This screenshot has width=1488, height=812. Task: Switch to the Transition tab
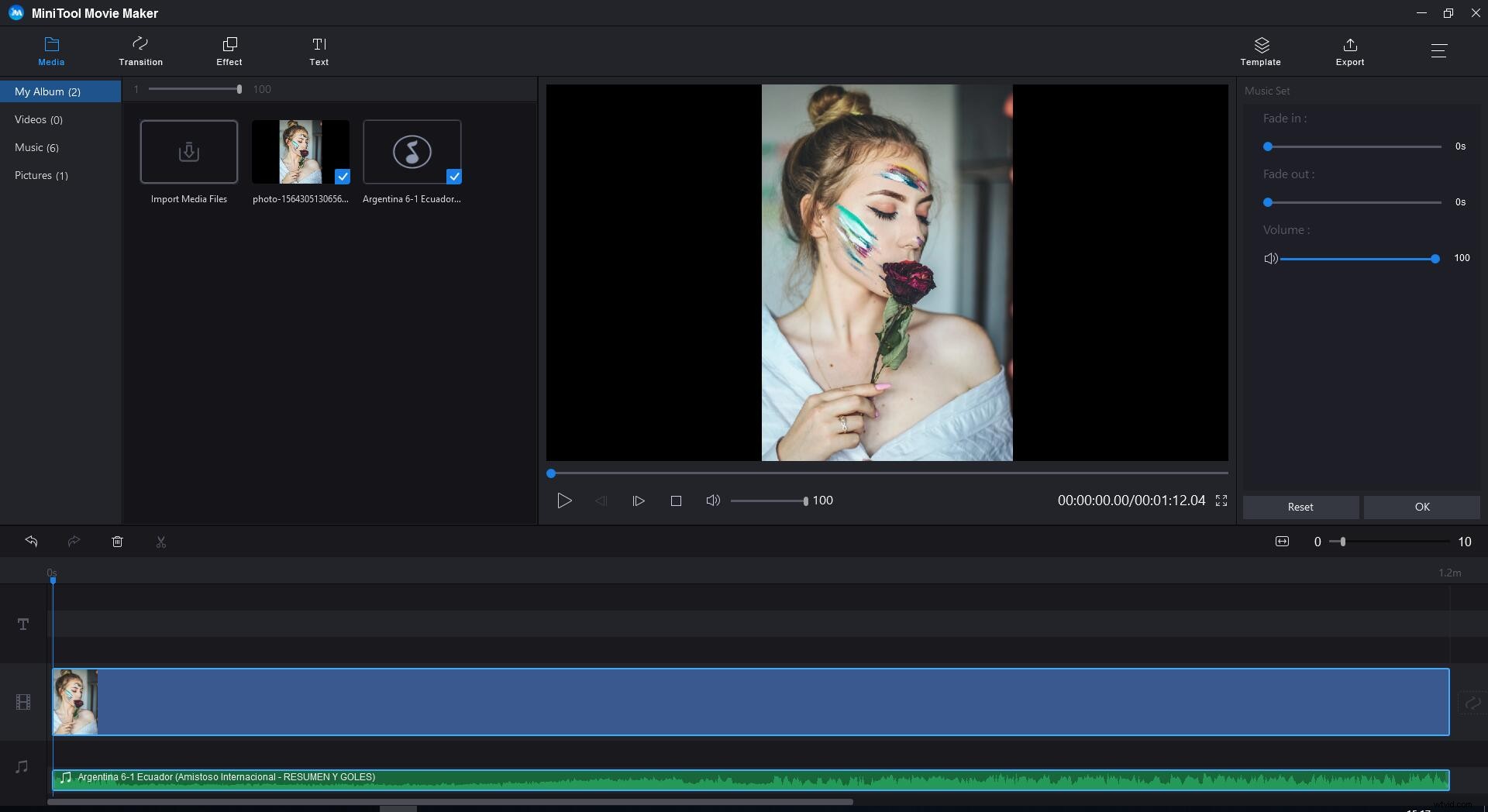(140, 50)
